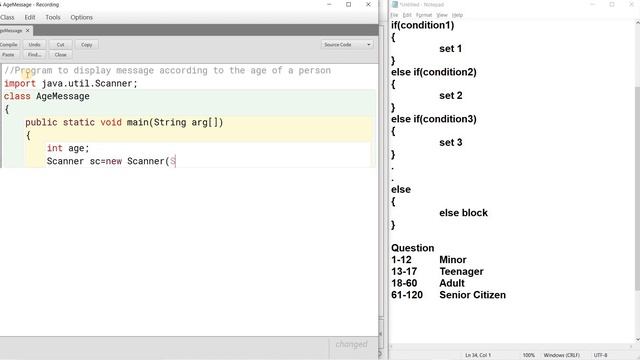Click the '100%' zoom in Notepad status bar
Viewport: 640px width, 360px height.
click(x=529, y=355)
